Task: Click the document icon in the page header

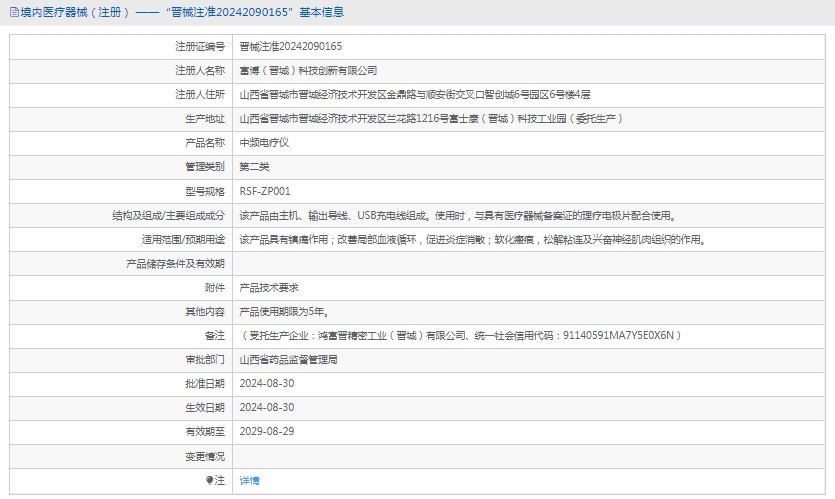Action: 13,12
